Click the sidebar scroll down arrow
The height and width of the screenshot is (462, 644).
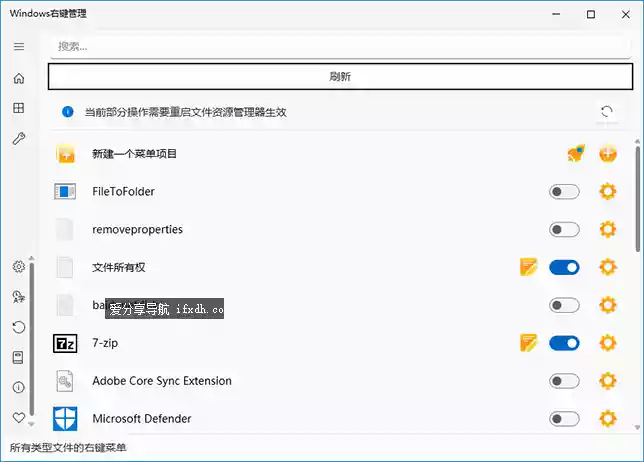pos(32,424)
